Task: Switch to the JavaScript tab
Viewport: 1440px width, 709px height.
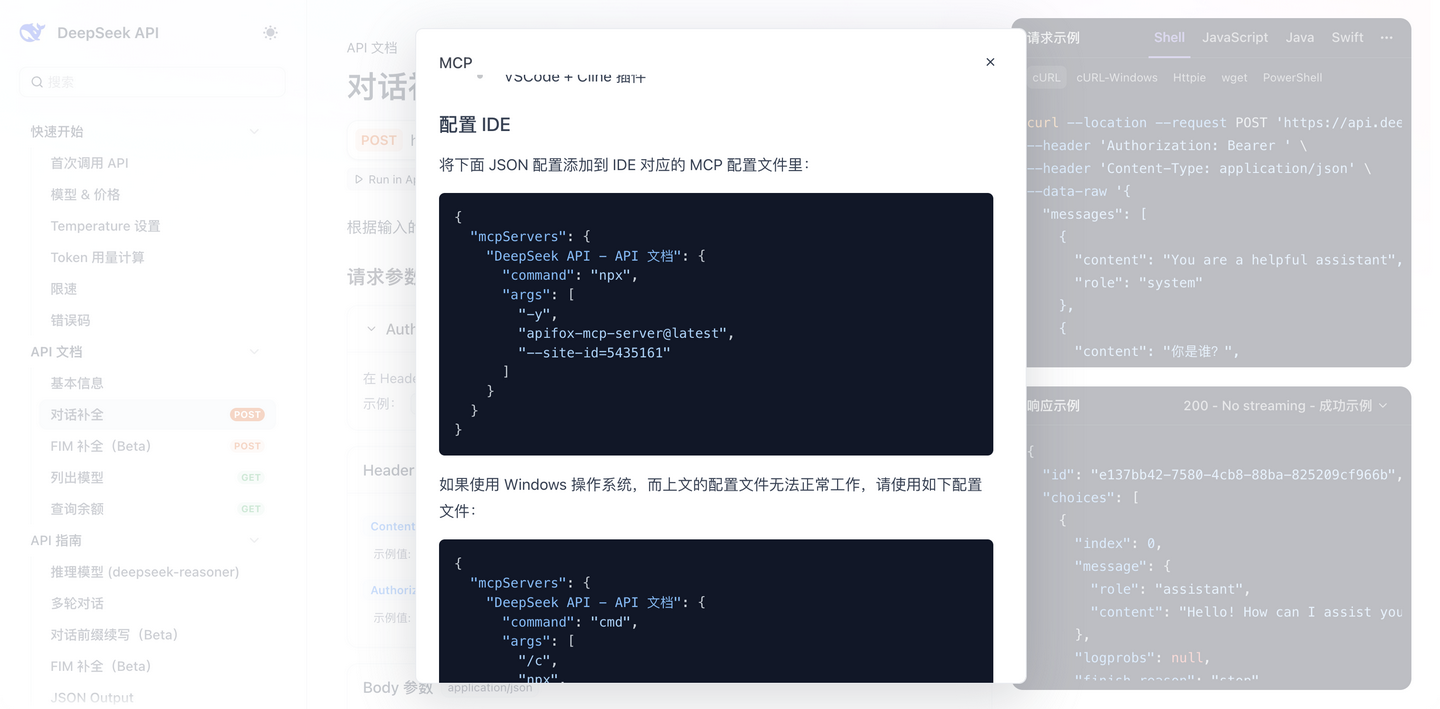Action: point(1234,37)
